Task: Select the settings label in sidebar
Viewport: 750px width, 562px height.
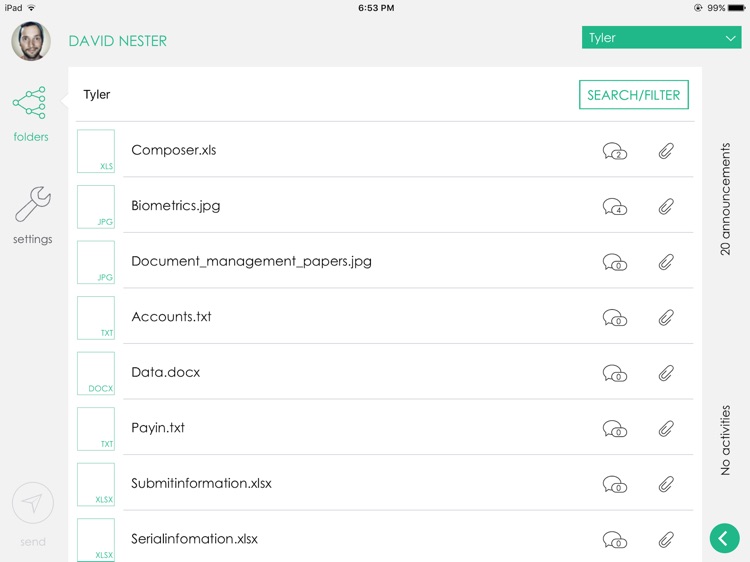Action: click(x=33, y=239)
